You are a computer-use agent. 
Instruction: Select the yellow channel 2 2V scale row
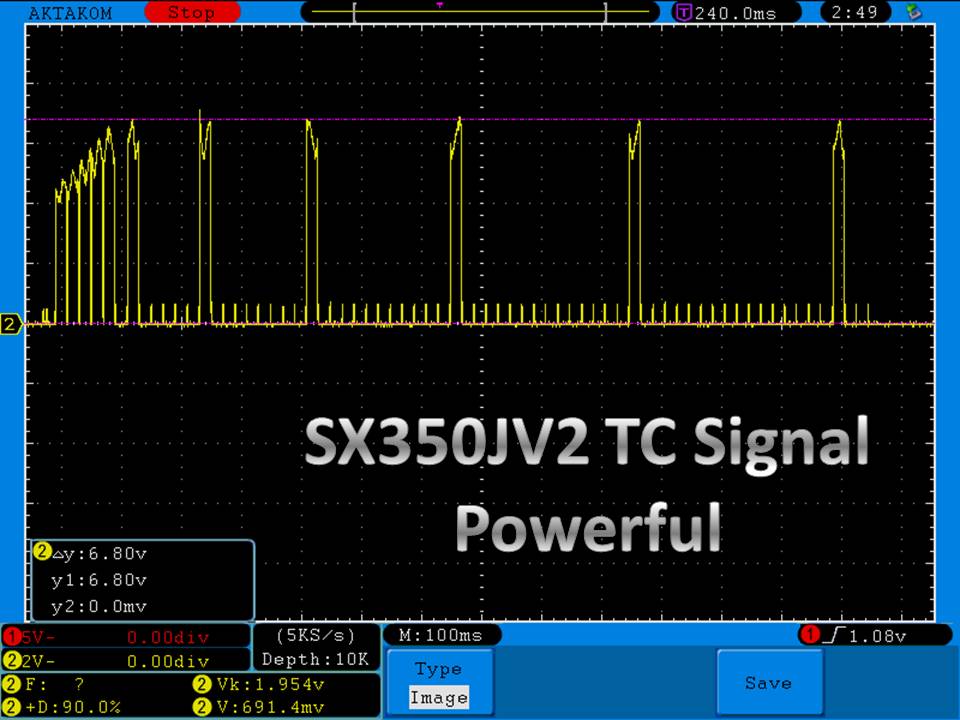coord(126,660)
